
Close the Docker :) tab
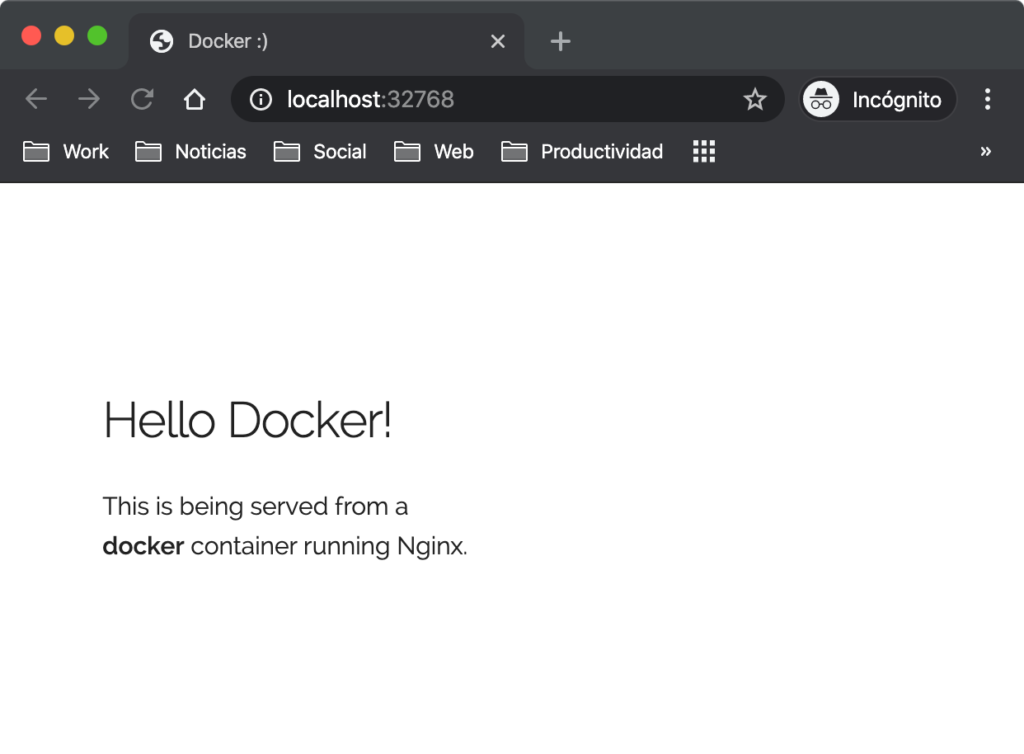[x=498, y=41]
